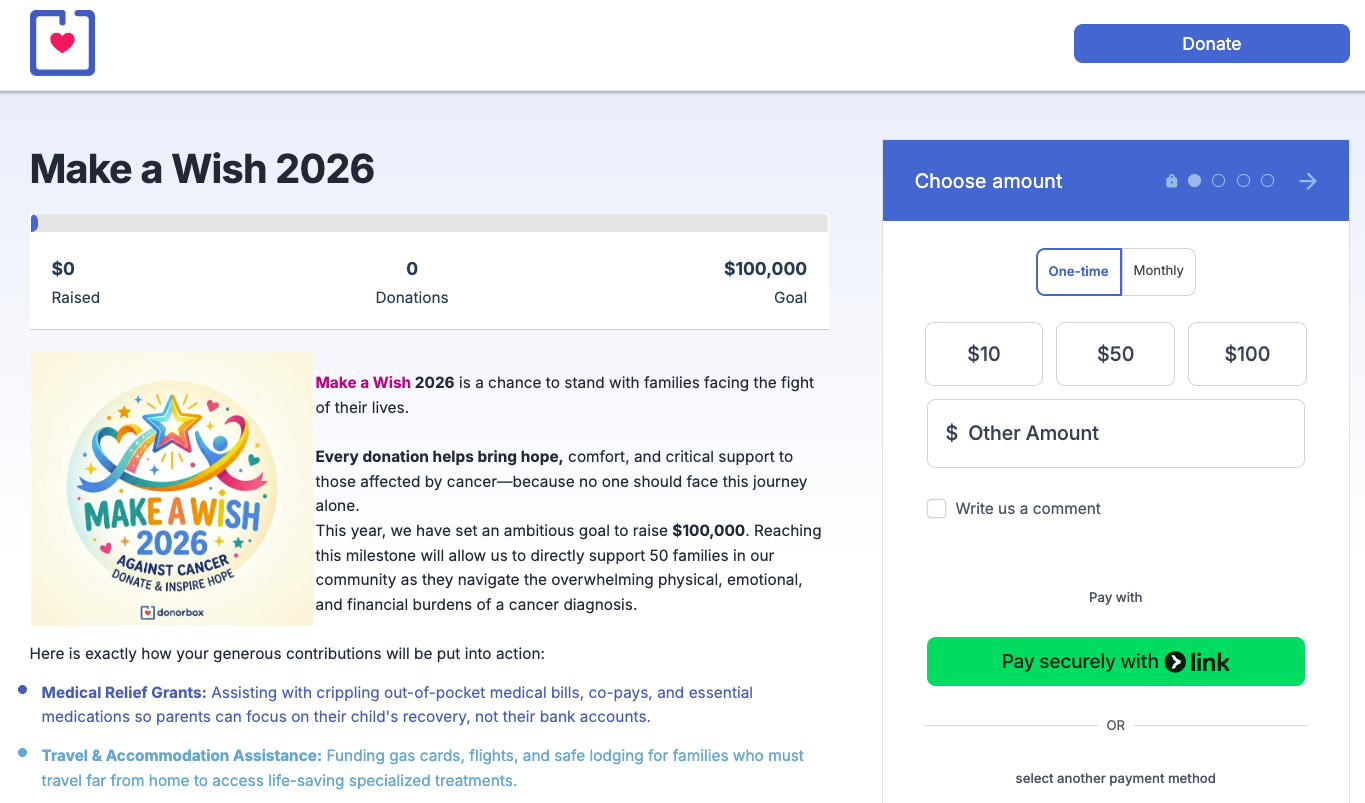Screen dimensions: 1365x803
Task: Click the pink Make a Wish text link
Action: 363,382
